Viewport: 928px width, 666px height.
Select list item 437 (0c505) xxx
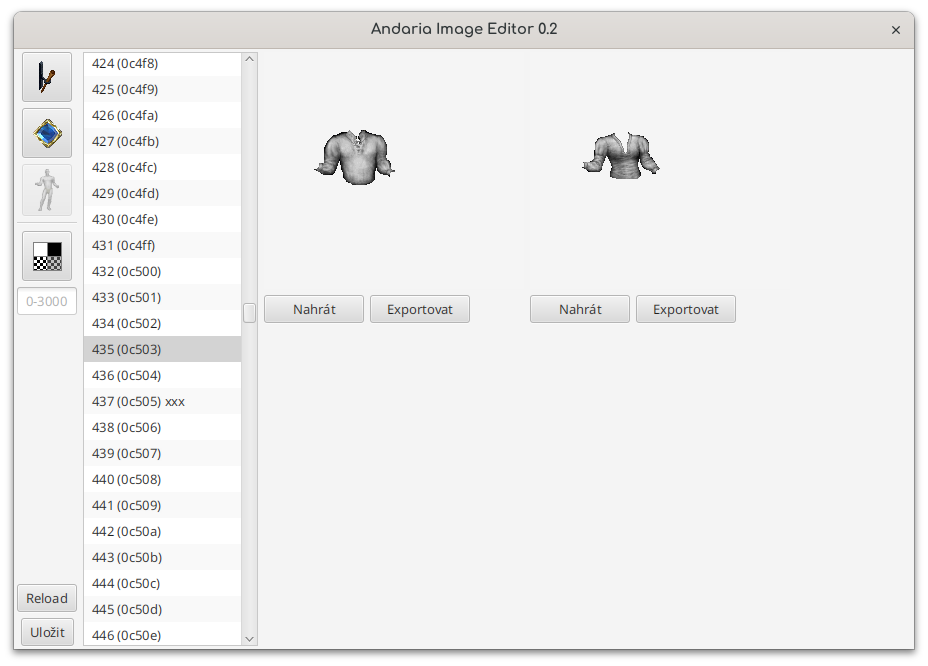[162, 401]
